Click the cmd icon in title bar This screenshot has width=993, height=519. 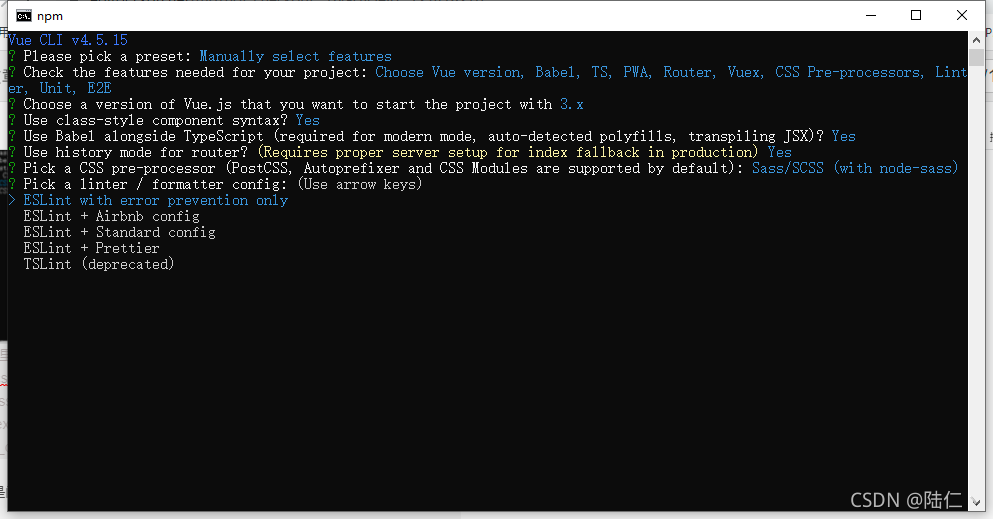24,16
